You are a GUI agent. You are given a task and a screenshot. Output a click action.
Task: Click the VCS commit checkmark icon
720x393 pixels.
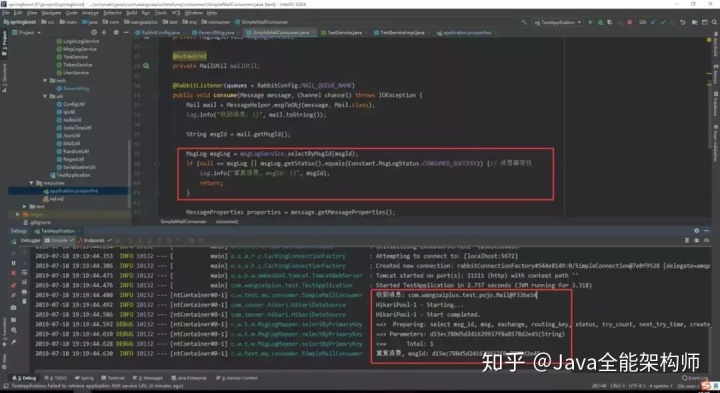663,22
